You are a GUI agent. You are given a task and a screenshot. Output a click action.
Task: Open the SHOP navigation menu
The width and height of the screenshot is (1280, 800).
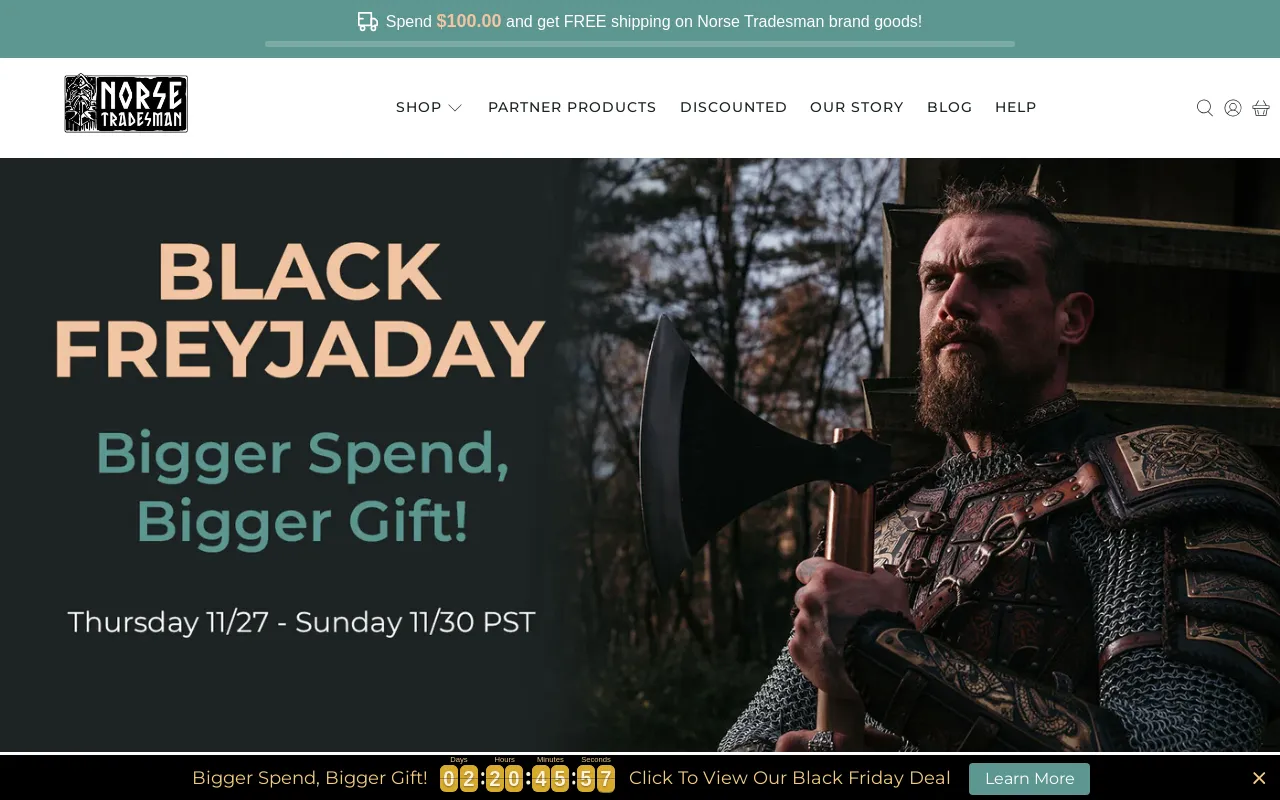[419, 107]
